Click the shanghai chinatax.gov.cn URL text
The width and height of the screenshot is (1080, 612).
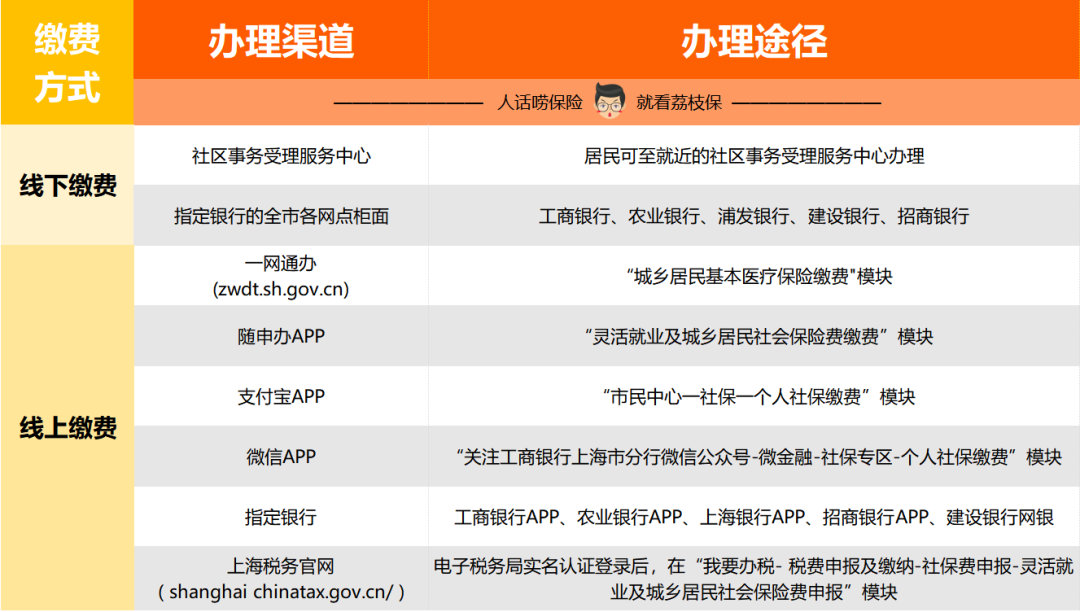pyautogui.click(x=281, y=592)
